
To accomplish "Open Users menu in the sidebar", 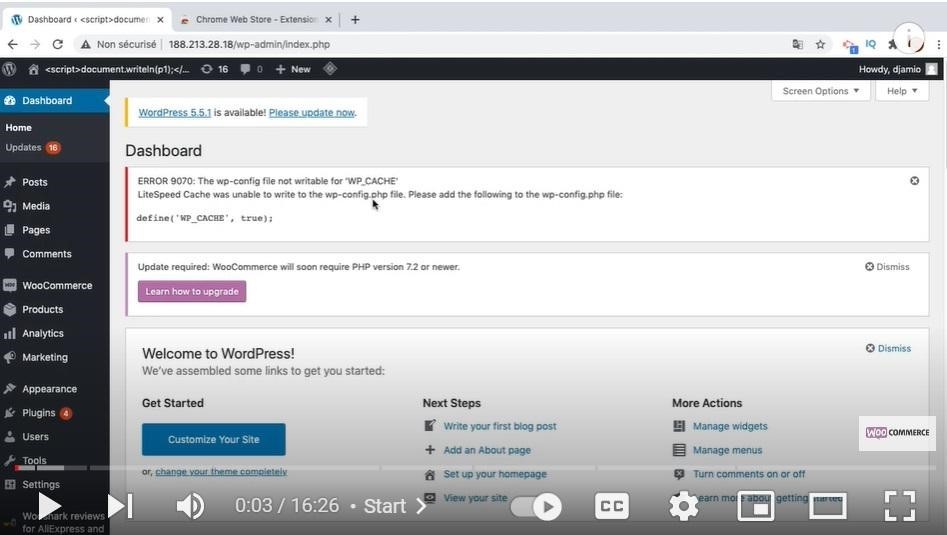I will coord(54,437).
